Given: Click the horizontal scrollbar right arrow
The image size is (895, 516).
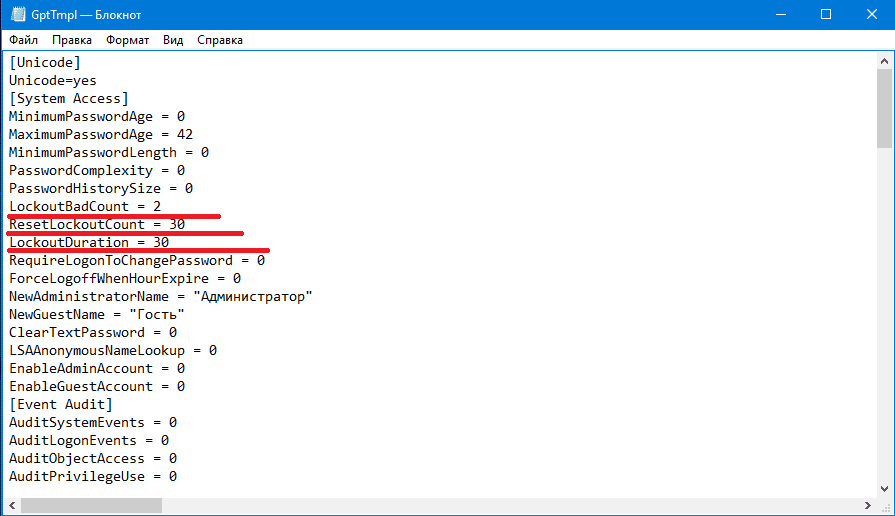Looking at the screenshot, I should click(x=866, y=506).
